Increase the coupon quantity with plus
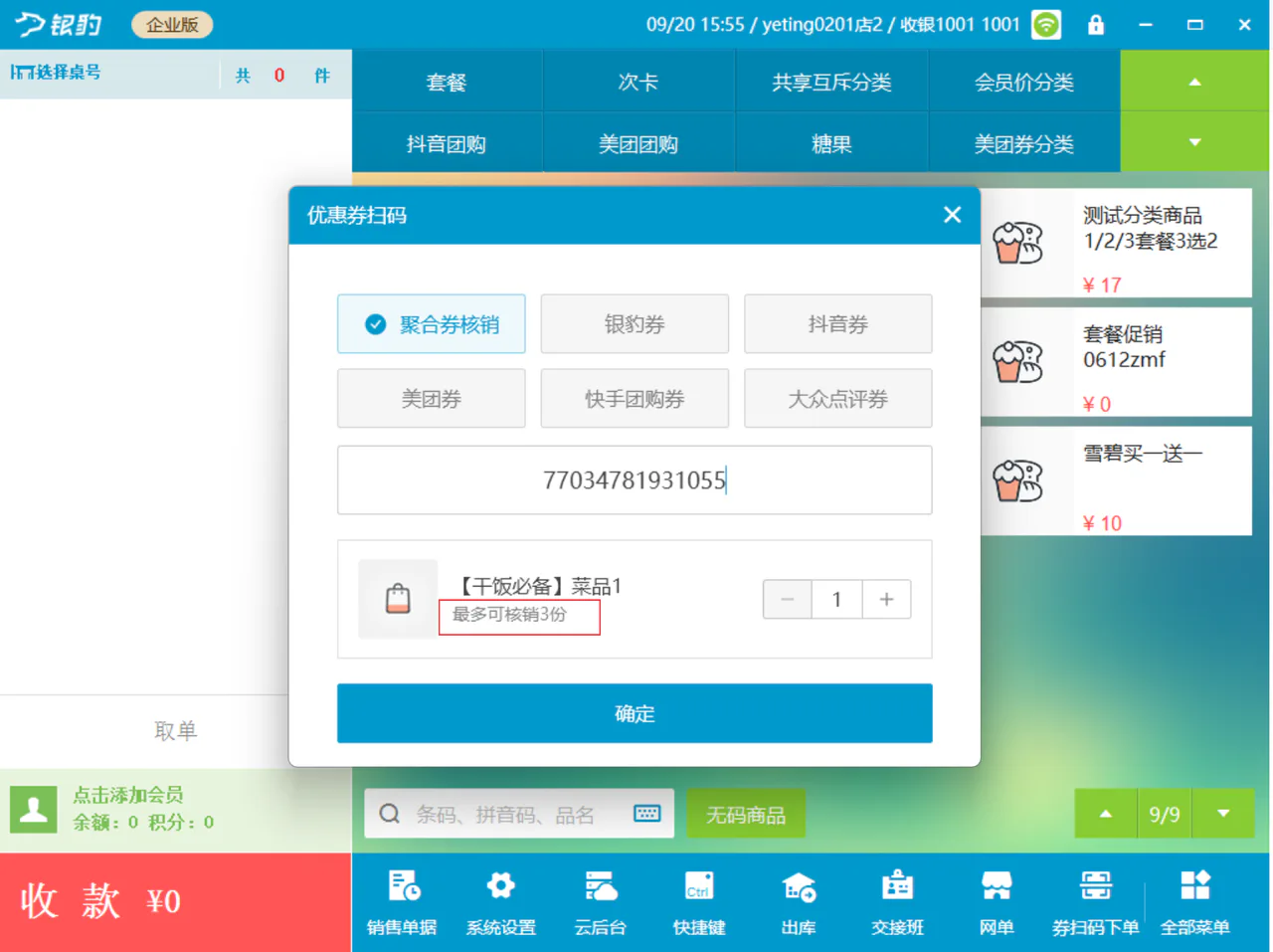Image resolution: width=1273 pixels, height=952 pixels. click(x=886, y=599)
